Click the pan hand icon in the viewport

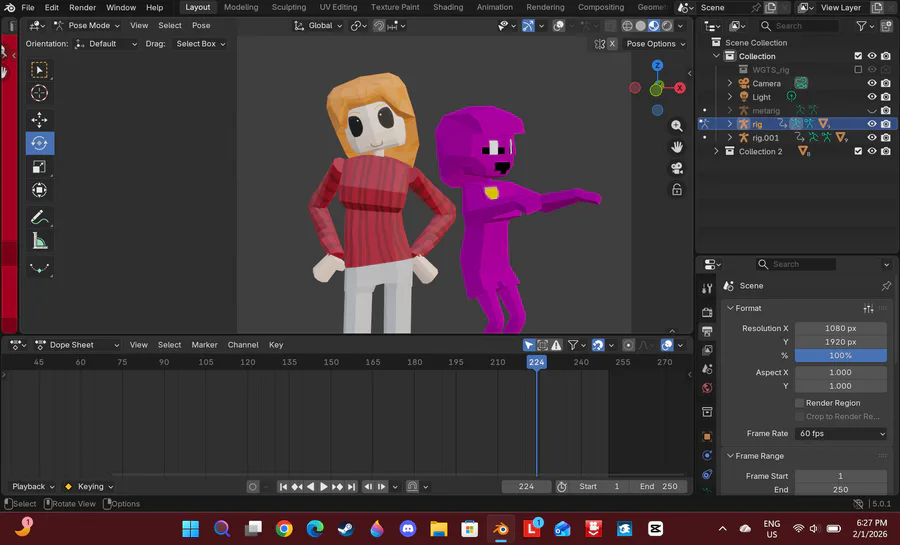point(677,146)
